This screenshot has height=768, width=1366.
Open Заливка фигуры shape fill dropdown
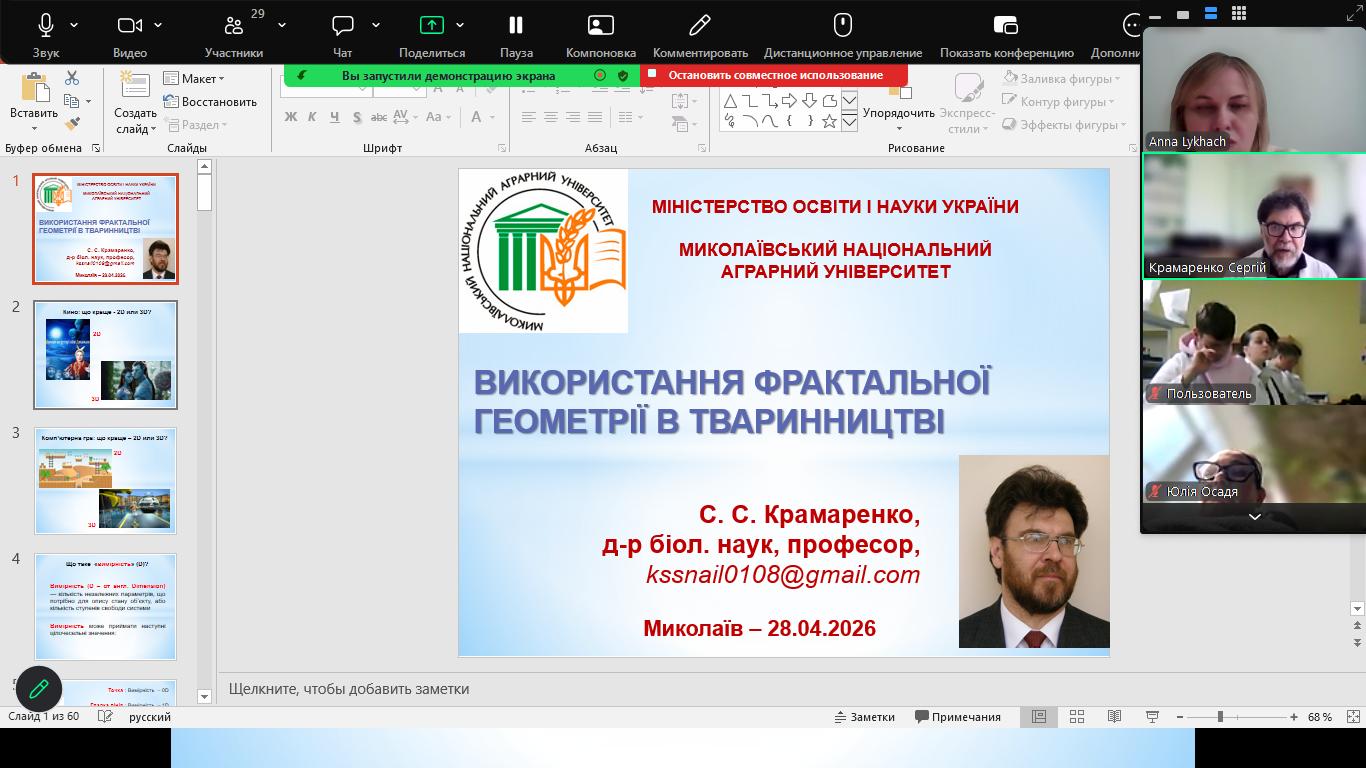pos(1062,78)
